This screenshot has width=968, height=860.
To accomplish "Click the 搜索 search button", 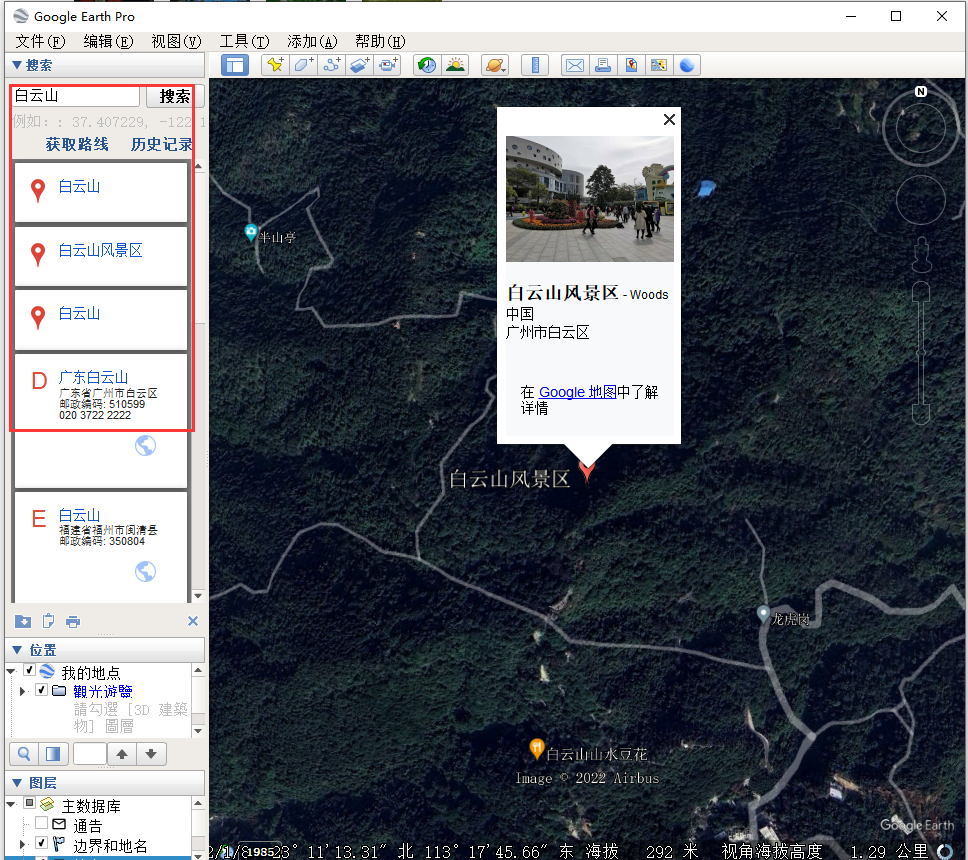I will point(175,96).
